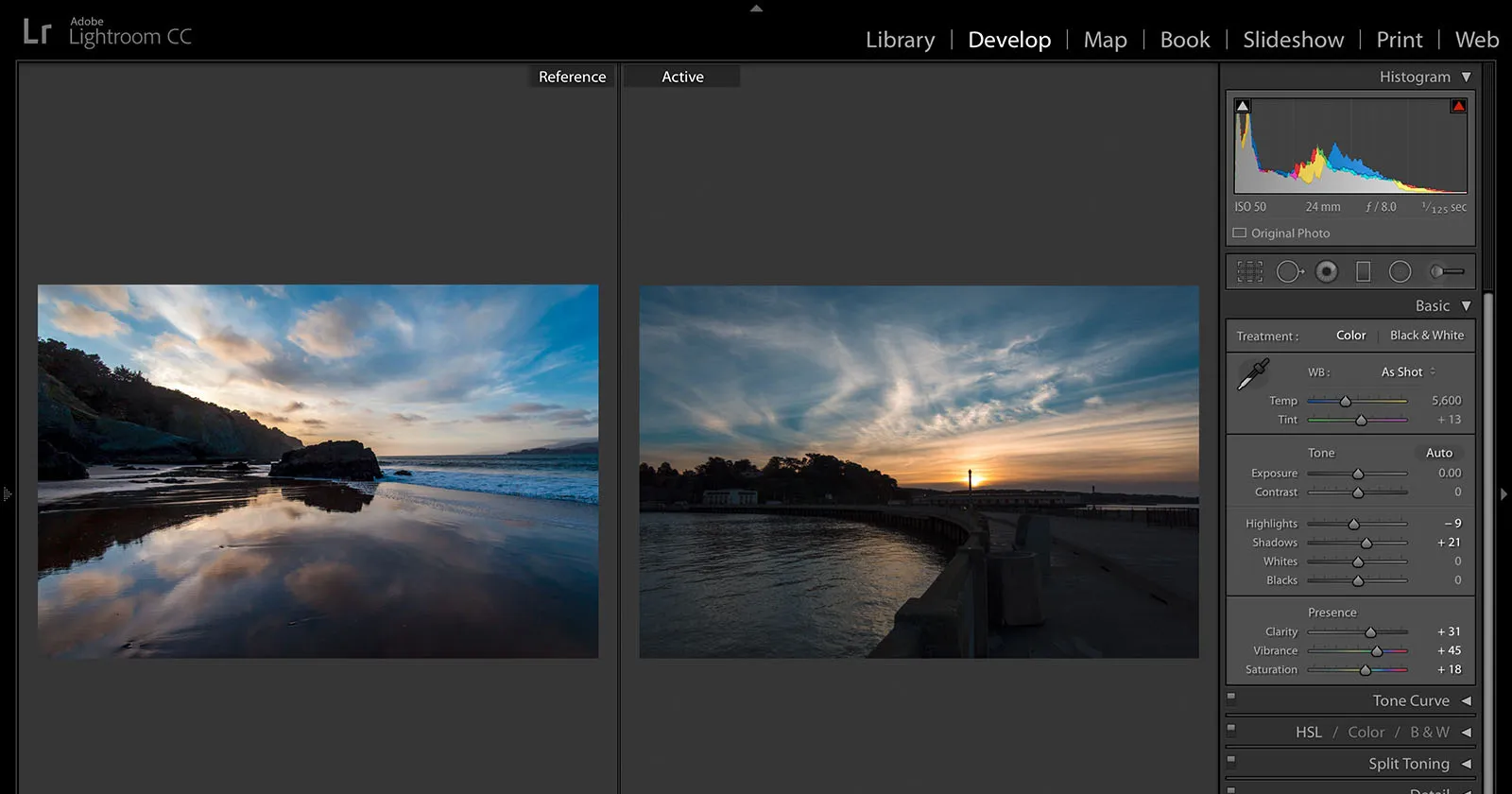1512x794 pixels.
Task: Activate the Red Eye Correction tool
Action: point(1327,272)
